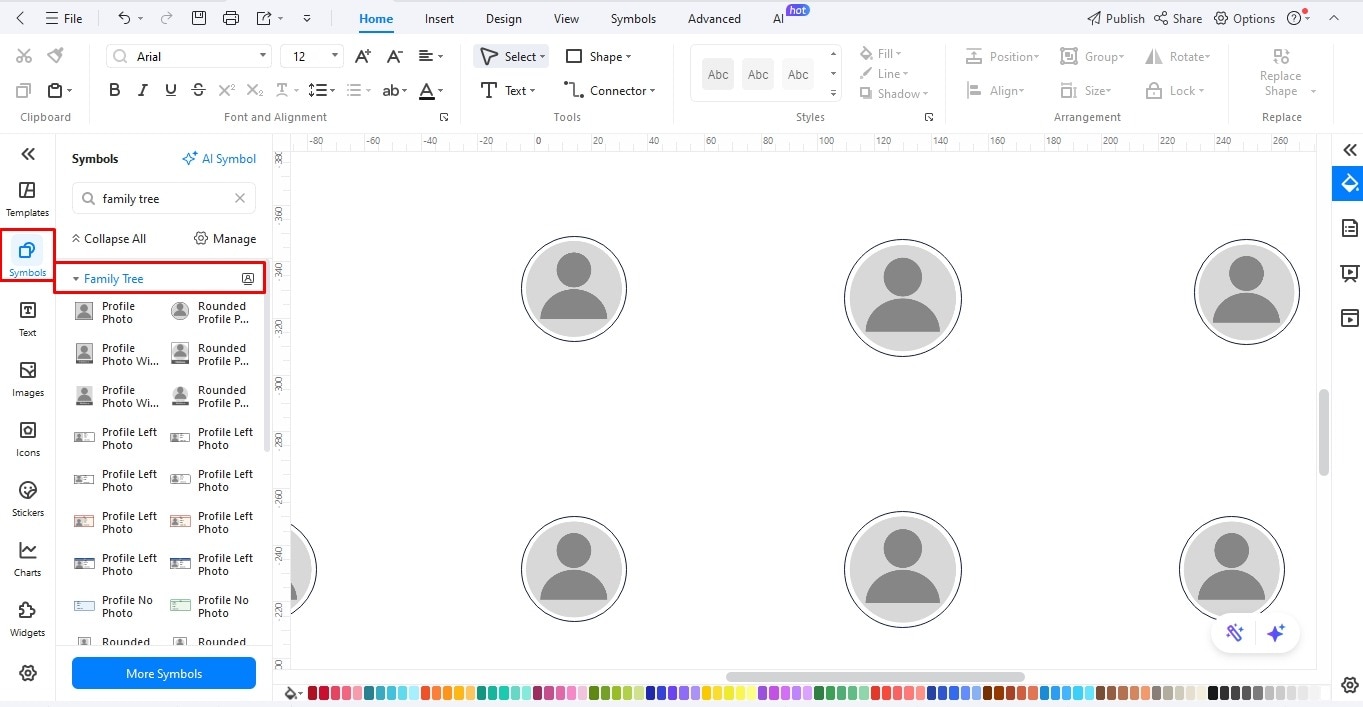
Task: Click the More Symbols button
Action: [163, 673]
